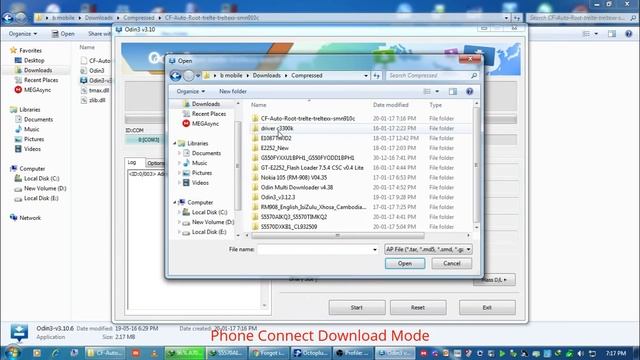Toggle the Explorer preview pane icon
Screen dimensions: 640x360
(x=612, y=34)
